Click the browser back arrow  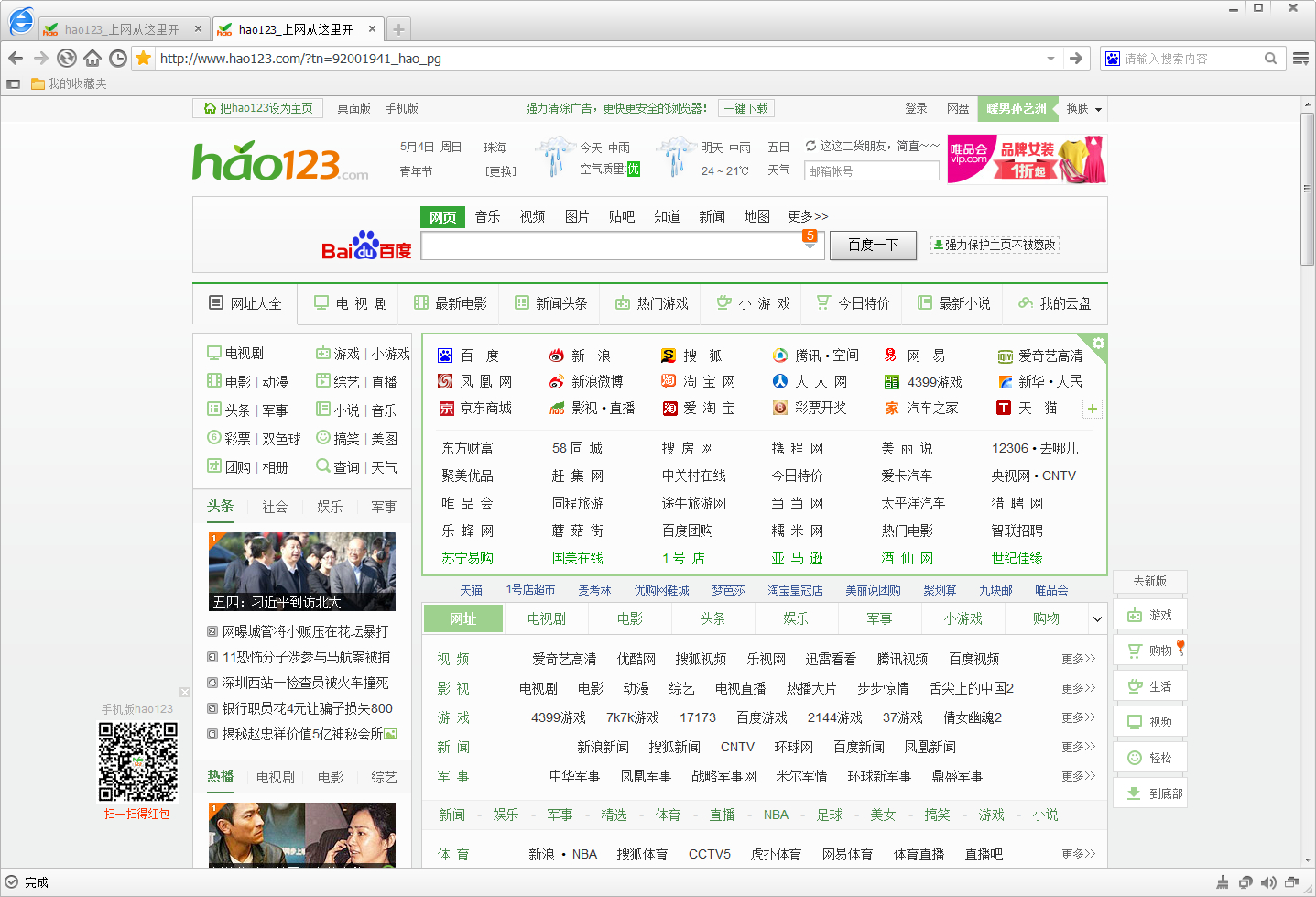(16, 58)
